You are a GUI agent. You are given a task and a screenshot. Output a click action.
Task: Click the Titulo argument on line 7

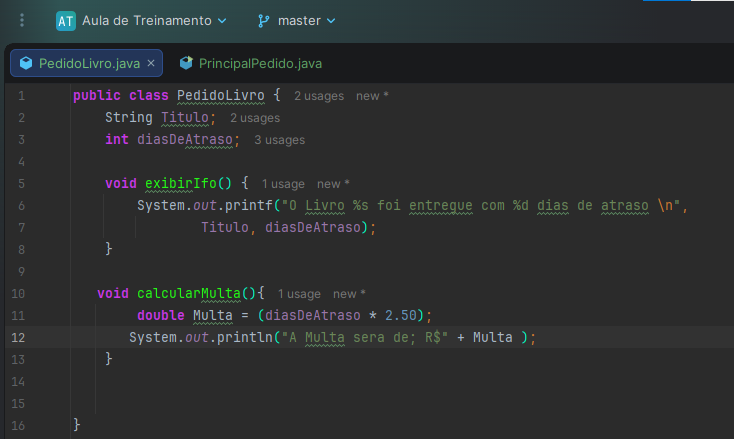pyautogui.click(x=225, y=227)
